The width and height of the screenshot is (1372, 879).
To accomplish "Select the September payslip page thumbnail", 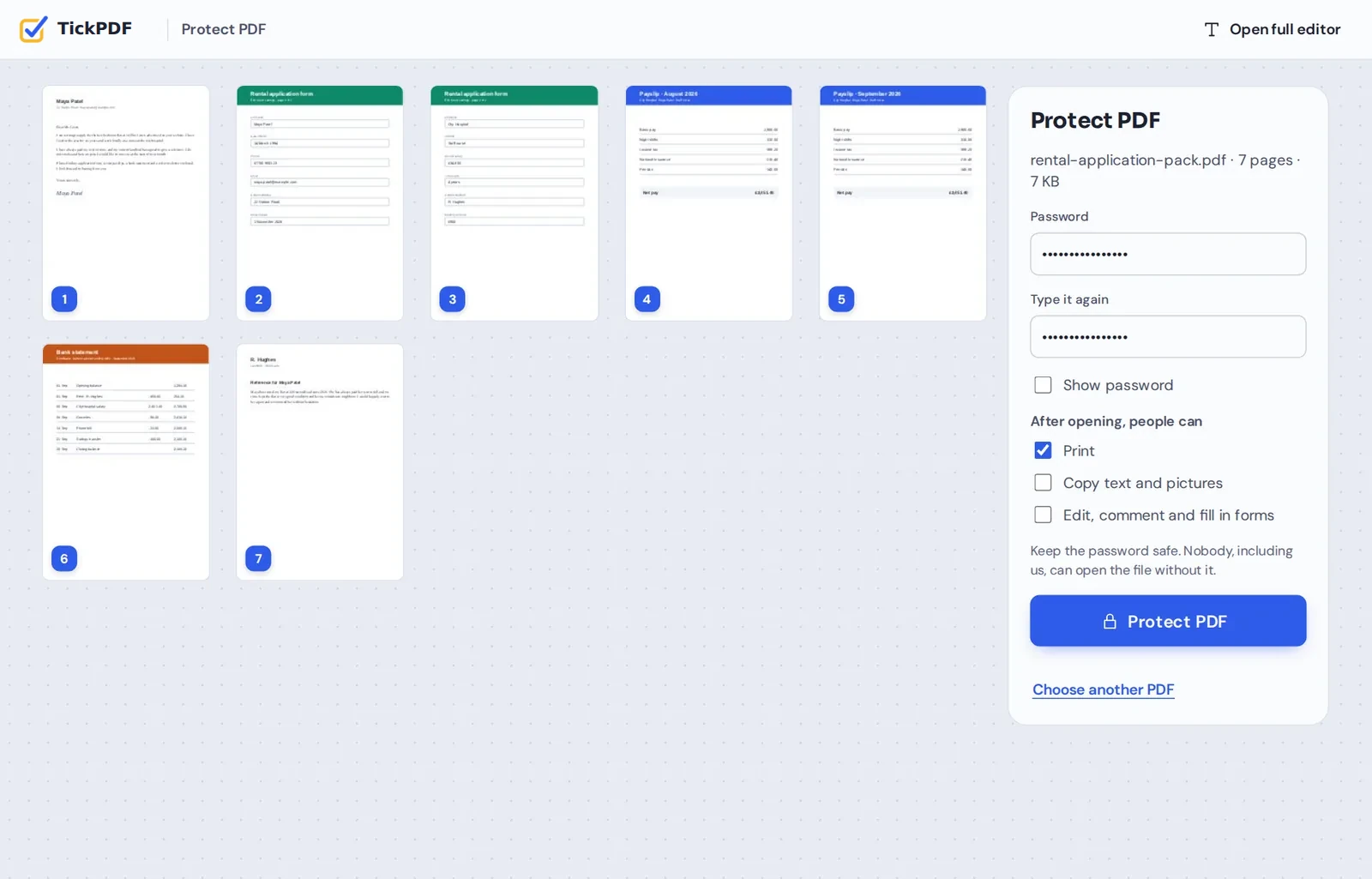I will coord(903,203).
